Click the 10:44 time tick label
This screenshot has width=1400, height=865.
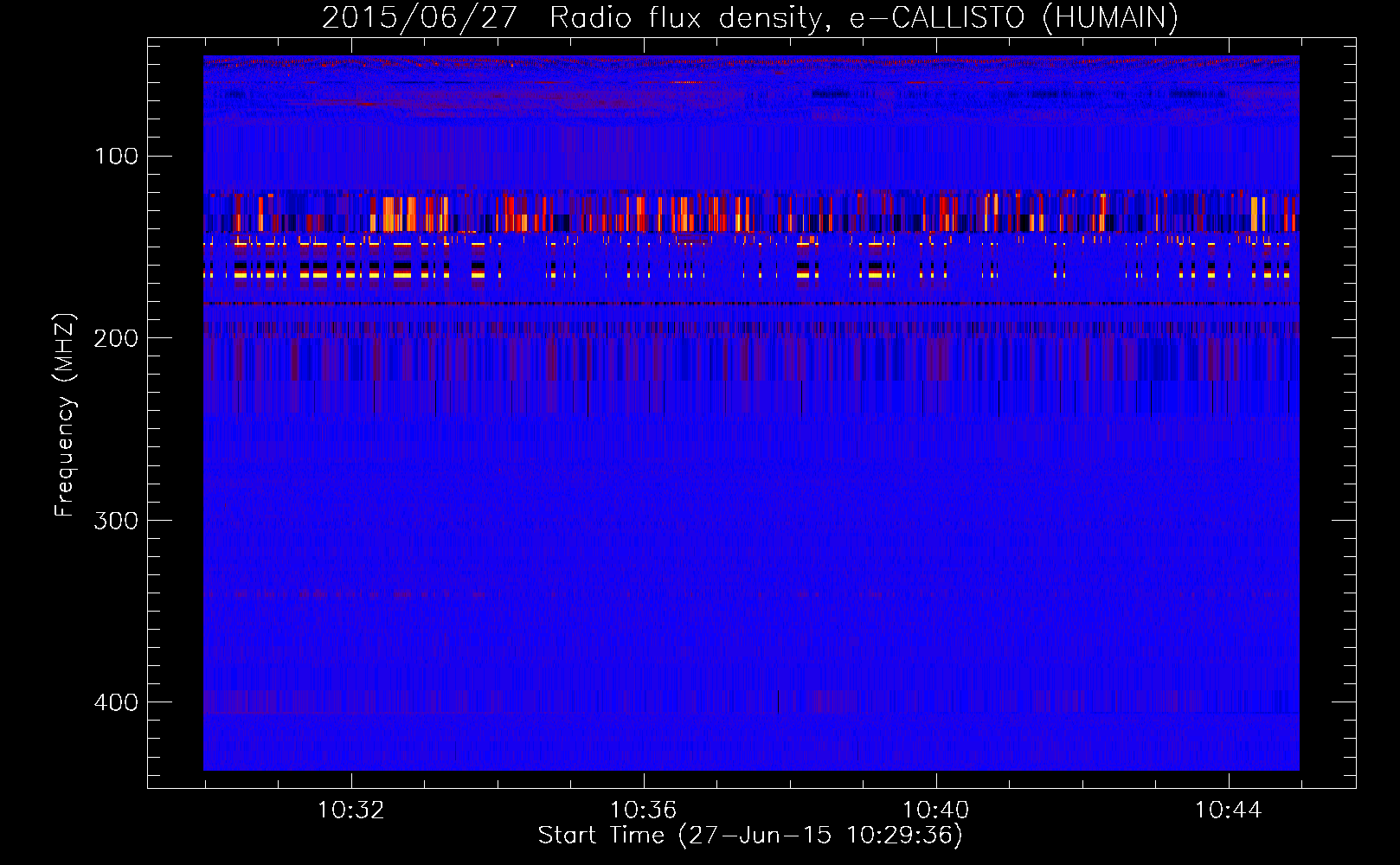point(1228,811)
